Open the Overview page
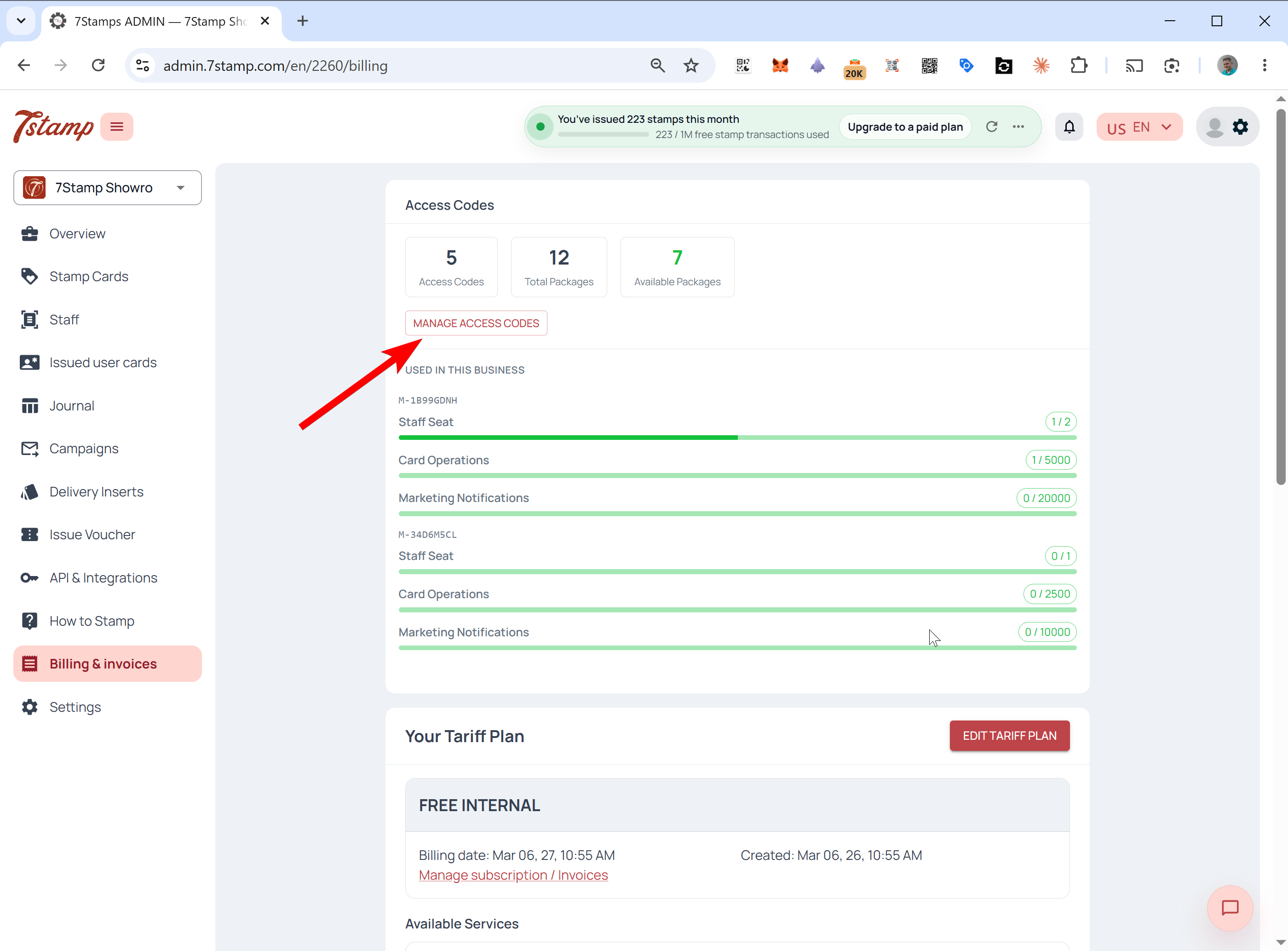 coord(108,234)
